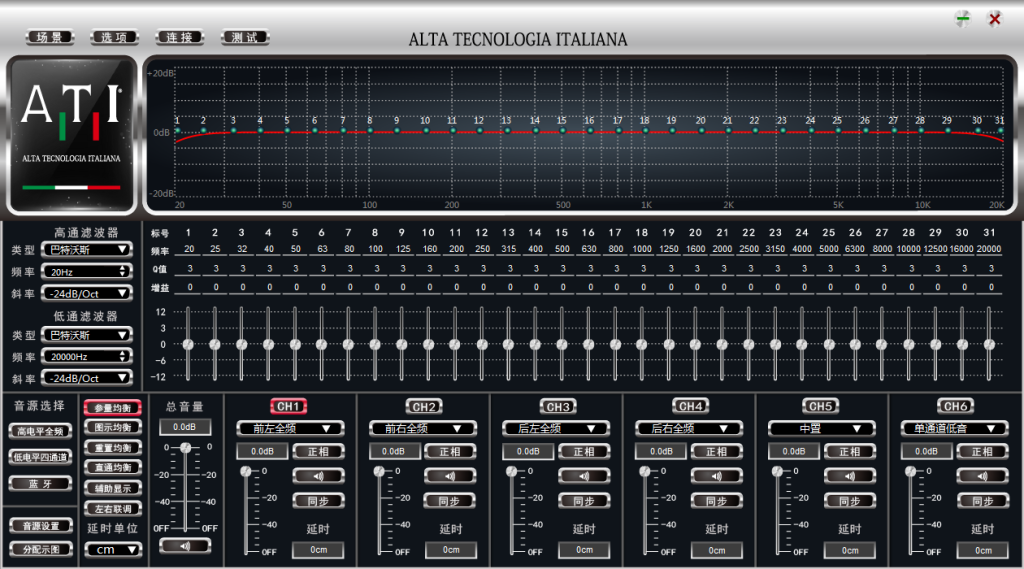Select the CH6 channel

(x=955, y=406)
